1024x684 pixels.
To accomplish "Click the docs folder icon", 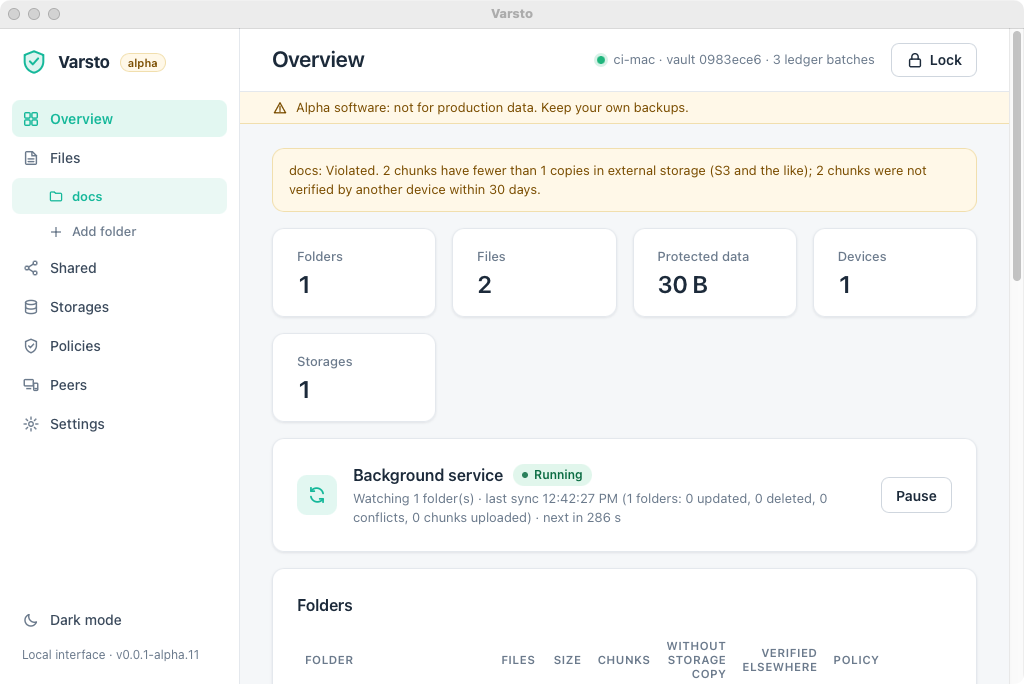I will click(57, 197).
